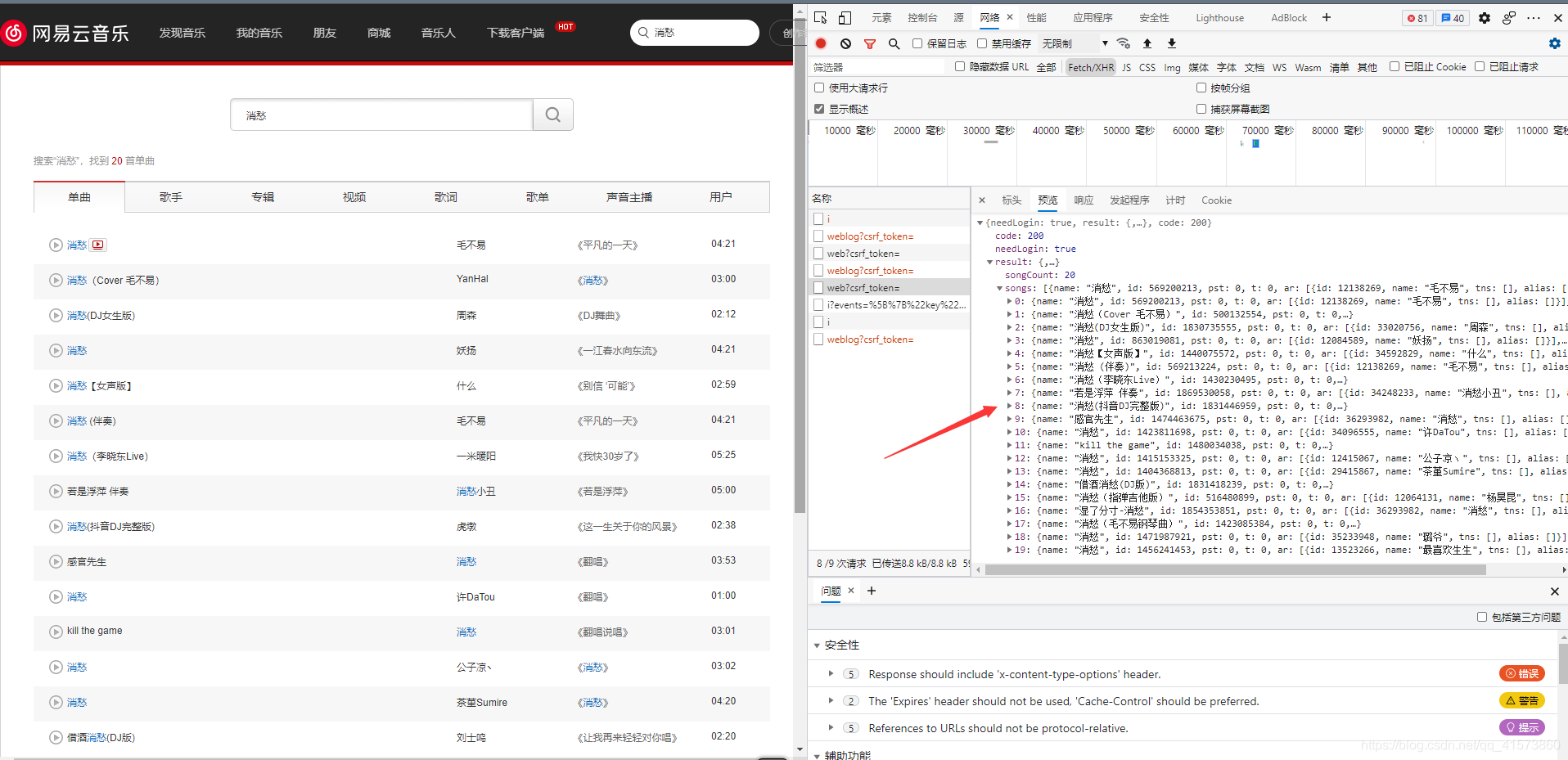Enable 使用大请求行 checkbox
This screenshot has width=1568, height=760.
coord(819,88)
